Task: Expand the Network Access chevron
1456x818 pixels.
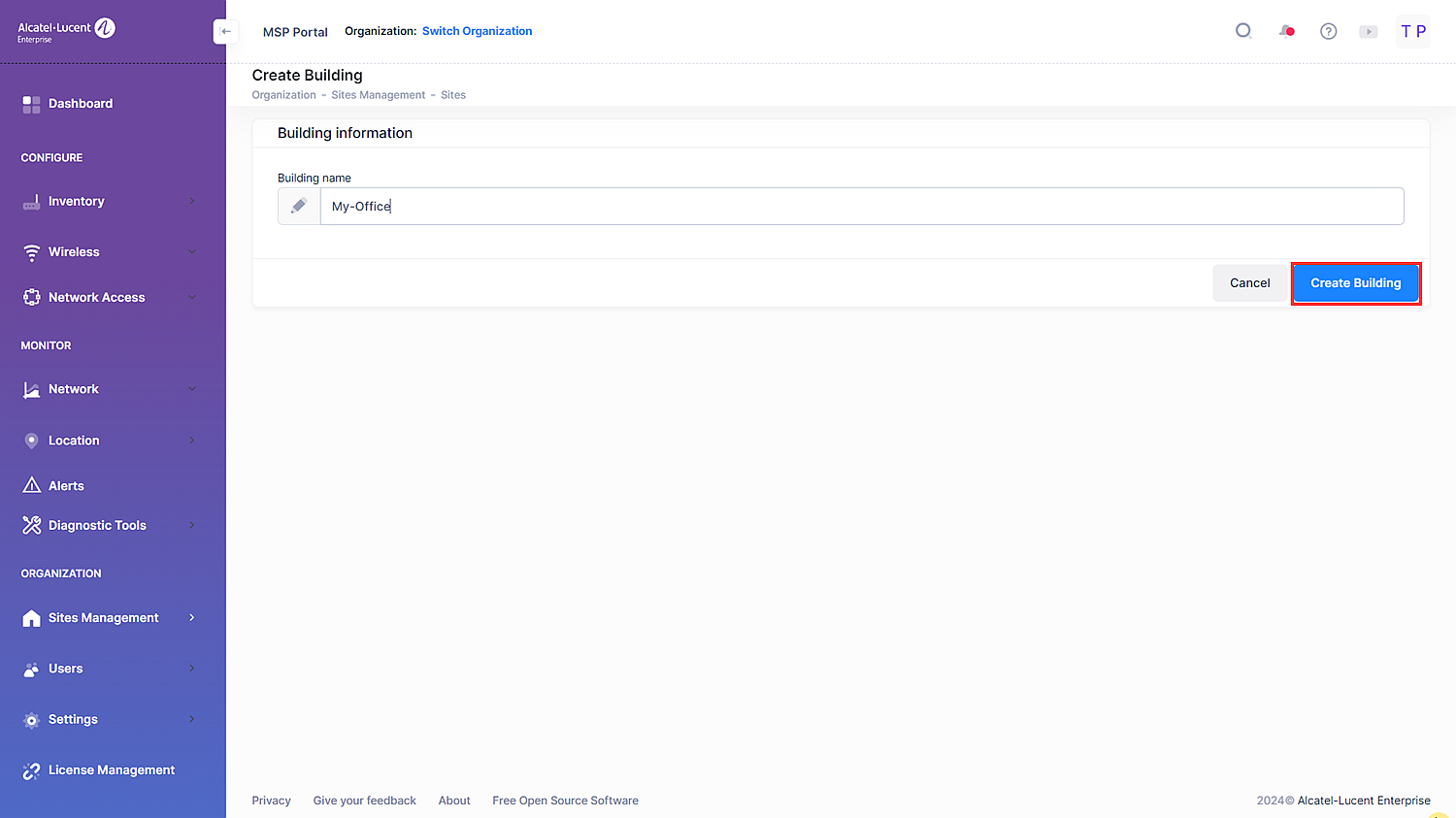Action: [x=192, y=297]
